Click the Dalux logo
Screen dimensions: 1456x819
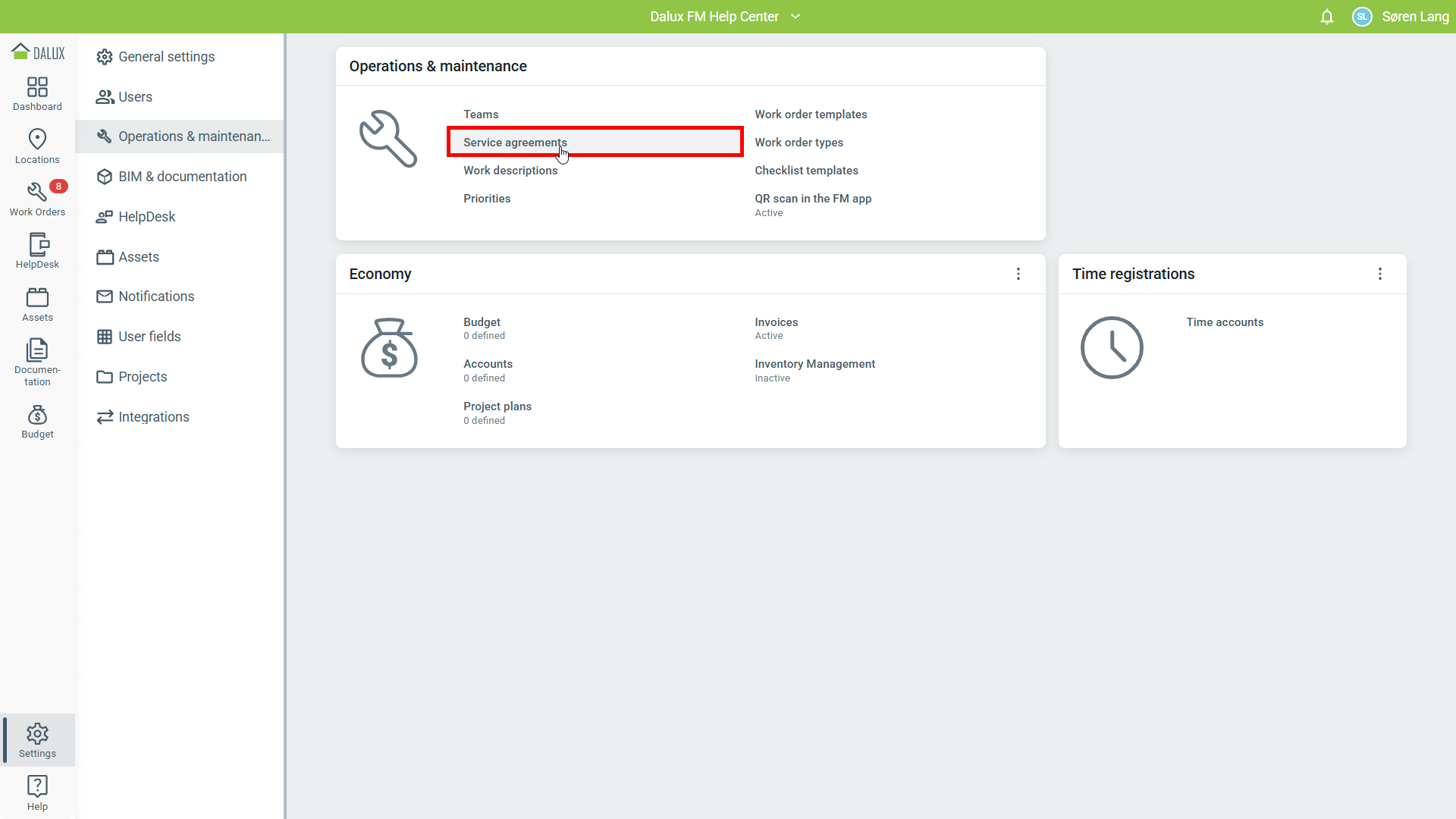coord(38,52)
